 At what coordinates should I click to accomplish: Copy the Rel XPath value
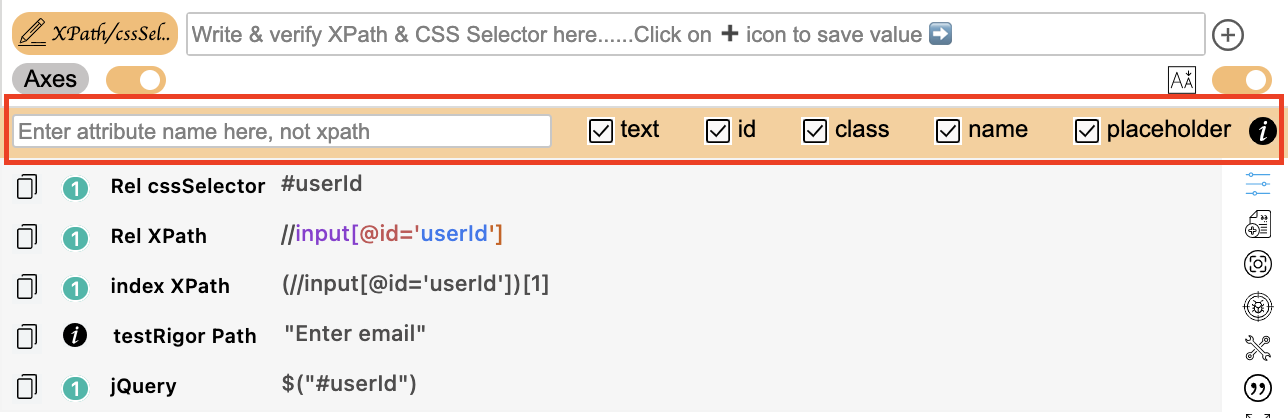[x=27, y=236]
